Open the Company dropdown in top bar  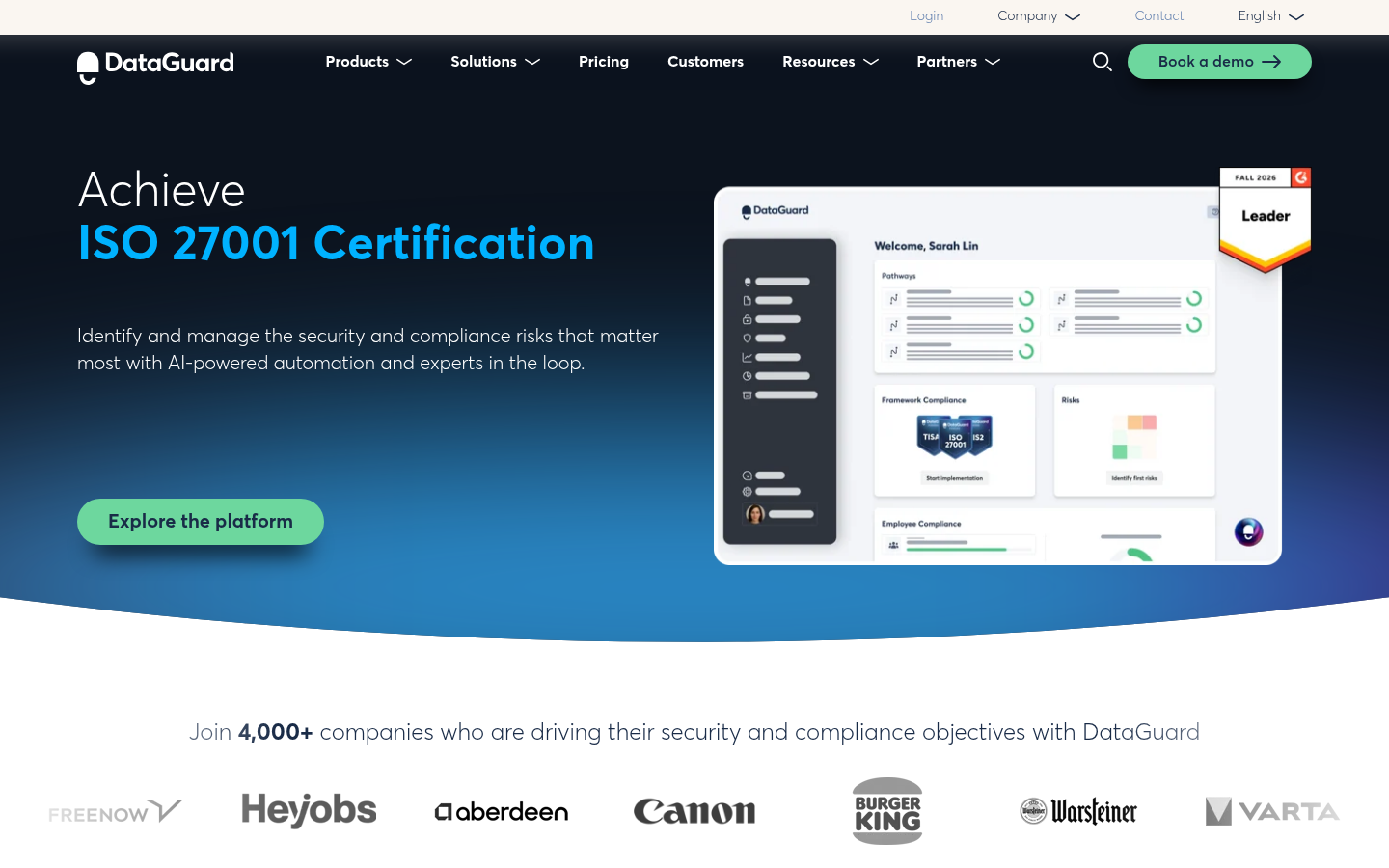pos(1039,16)
